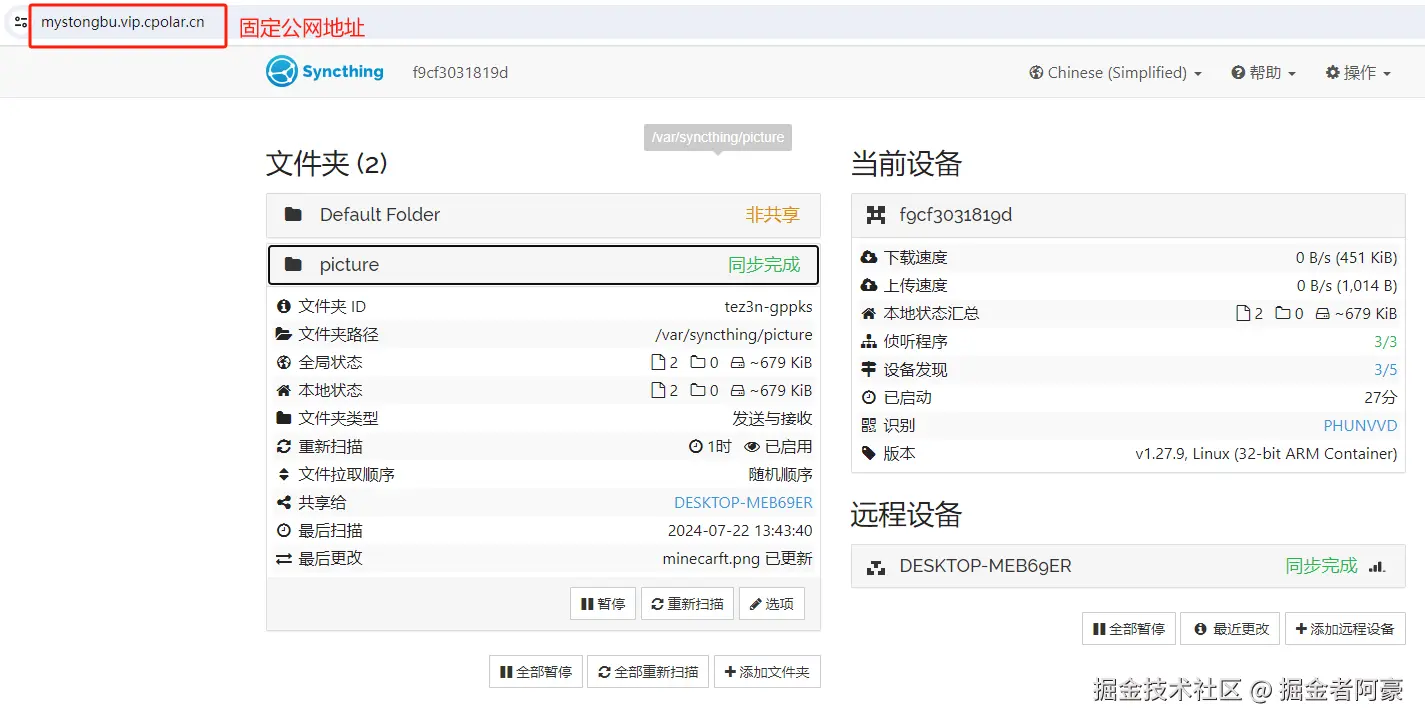Click the 添加文件夹 button
The height and width of the screenshot is (725, 1425).
tap(768, 672)
